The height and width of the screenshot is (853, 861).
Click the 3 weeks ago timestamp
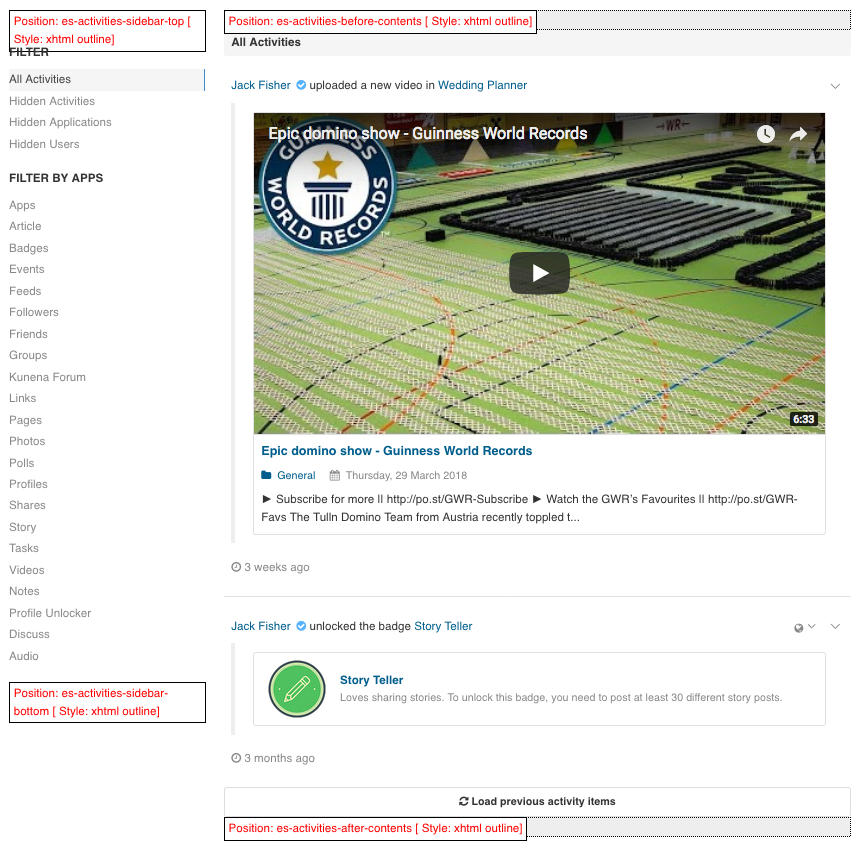point(277,567)
